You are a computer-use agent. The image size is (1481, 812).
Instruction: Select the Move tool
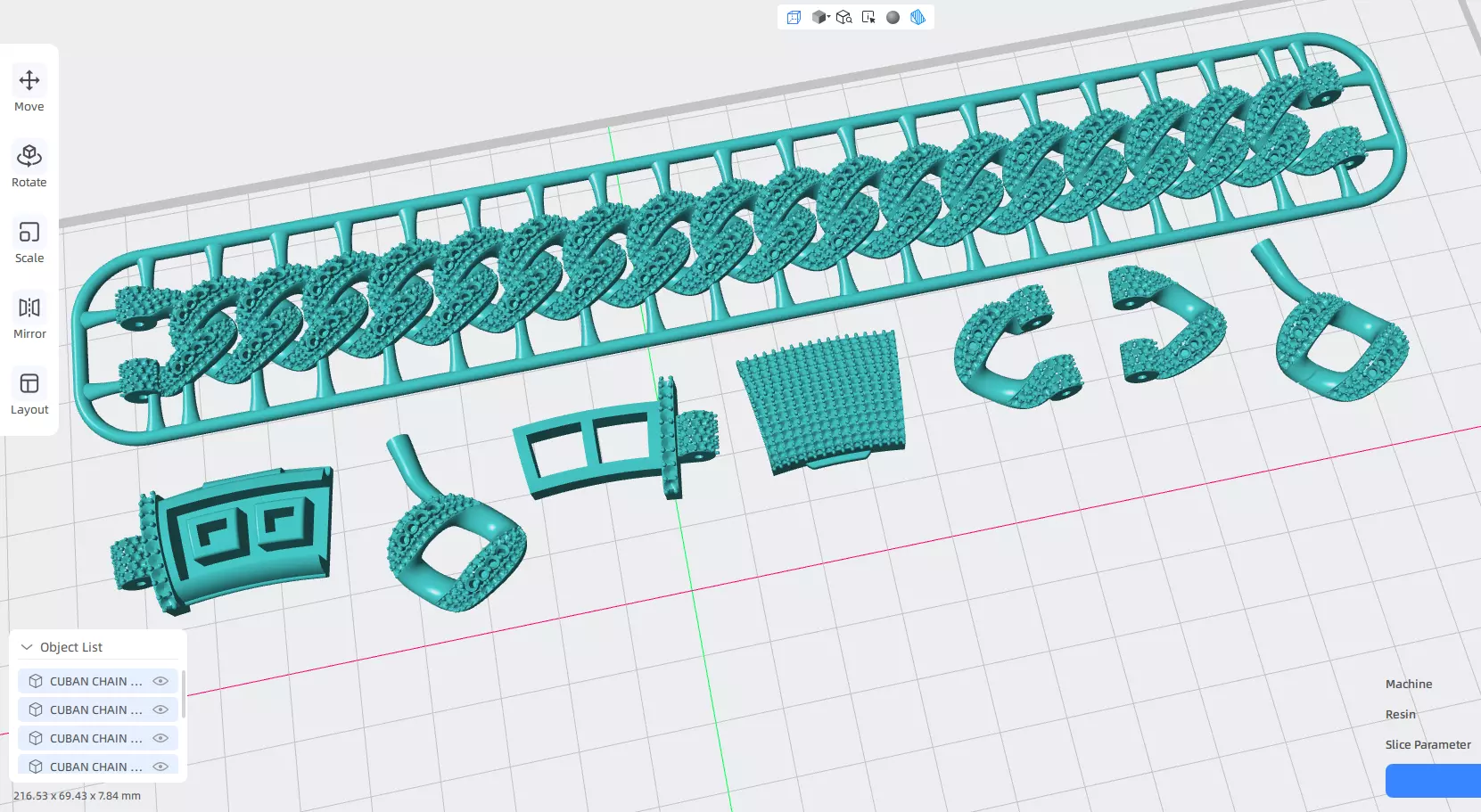[29, 91]
